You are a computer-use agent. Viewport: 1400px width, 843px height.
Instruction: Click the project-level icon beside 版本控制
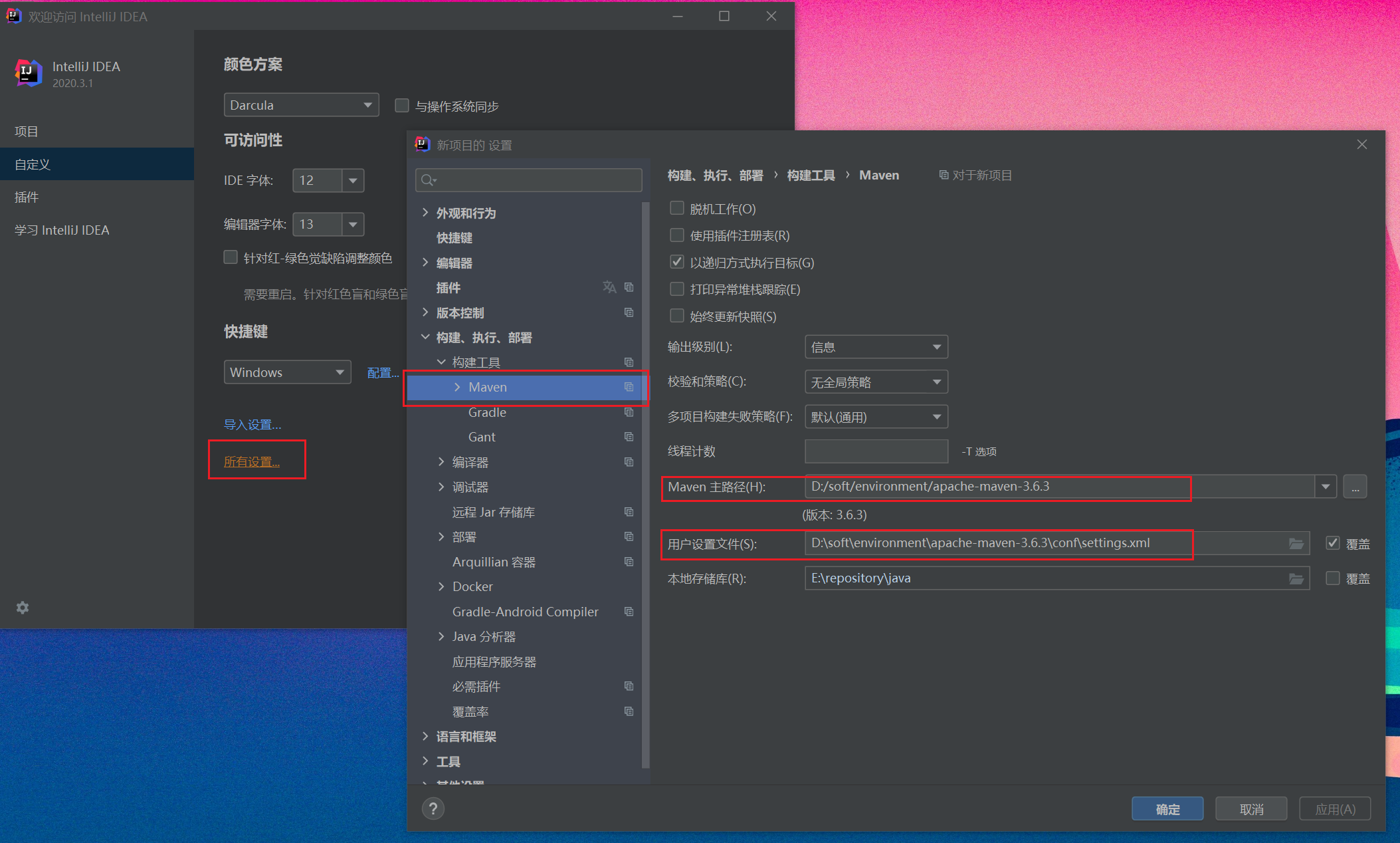click(629, 312)
